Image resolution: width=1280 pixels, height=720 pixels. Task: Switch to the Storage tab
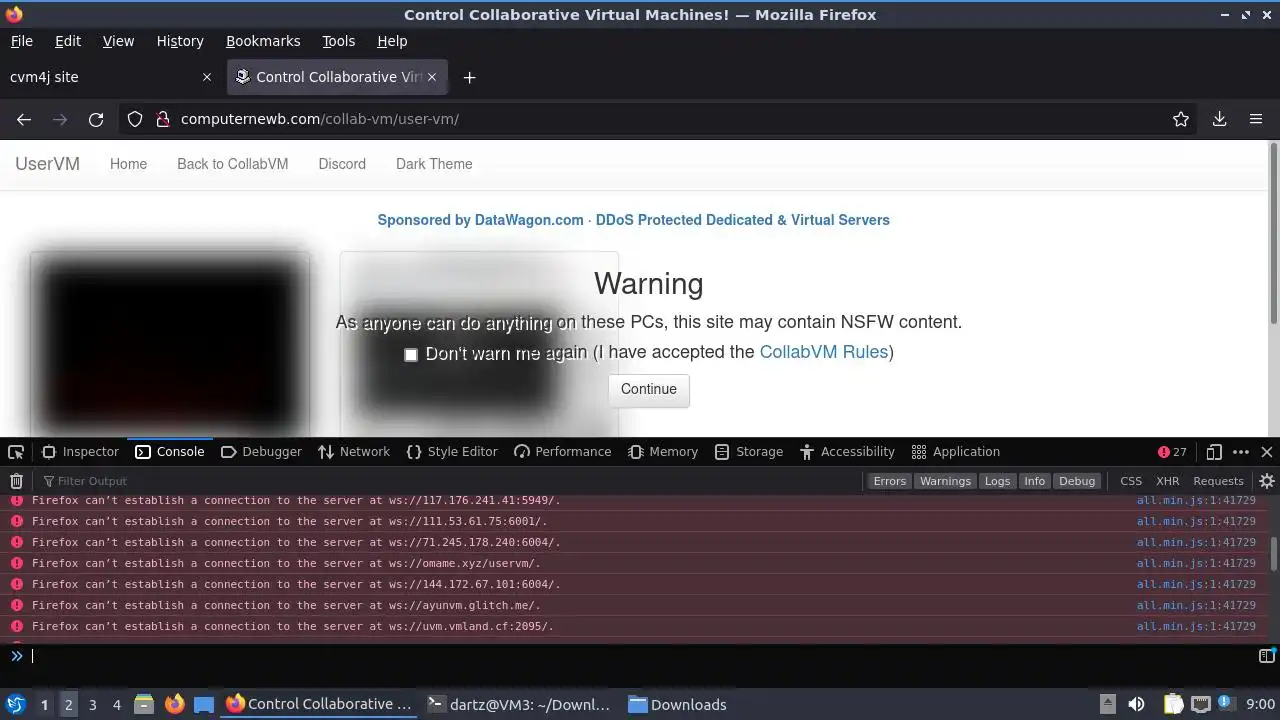[x=749, y=452]
